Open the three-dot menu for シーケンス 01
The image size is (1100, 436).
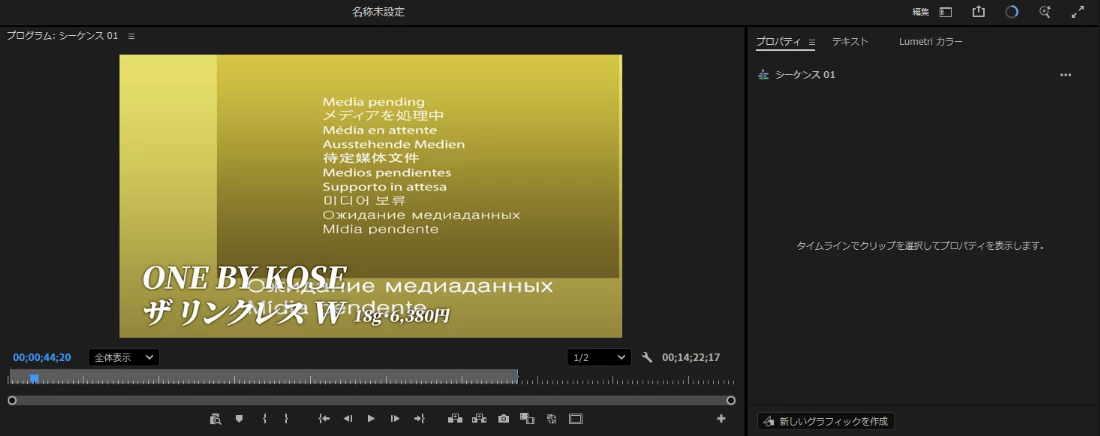coord(1066,75)
